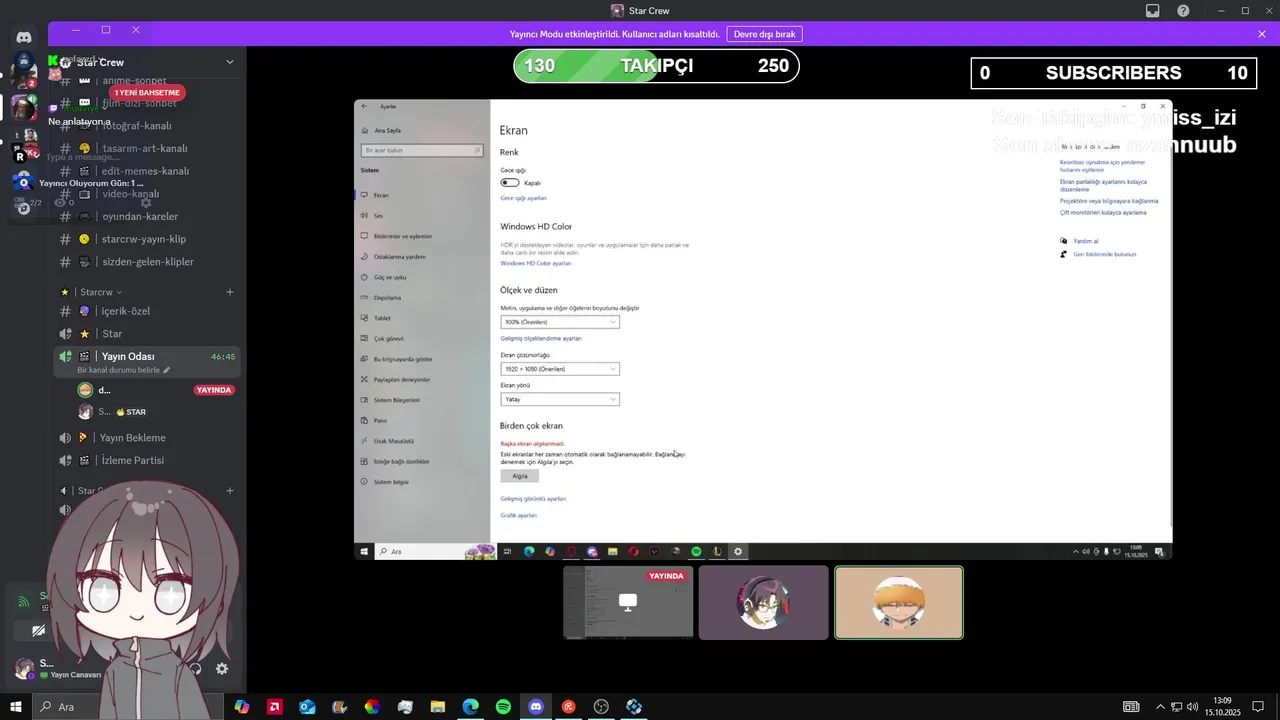Open the live stream thumbnail tile
This screenshot has height=720, width=1280.
click(628, 602)
